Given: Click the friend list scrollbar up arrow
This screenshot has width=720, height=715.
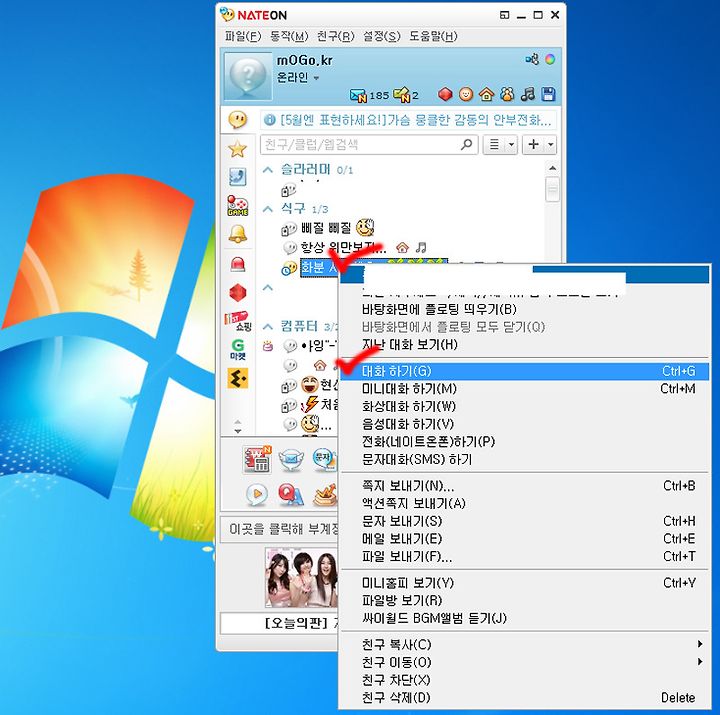Looking at the screenshot, I should click(x=552, y=168).
